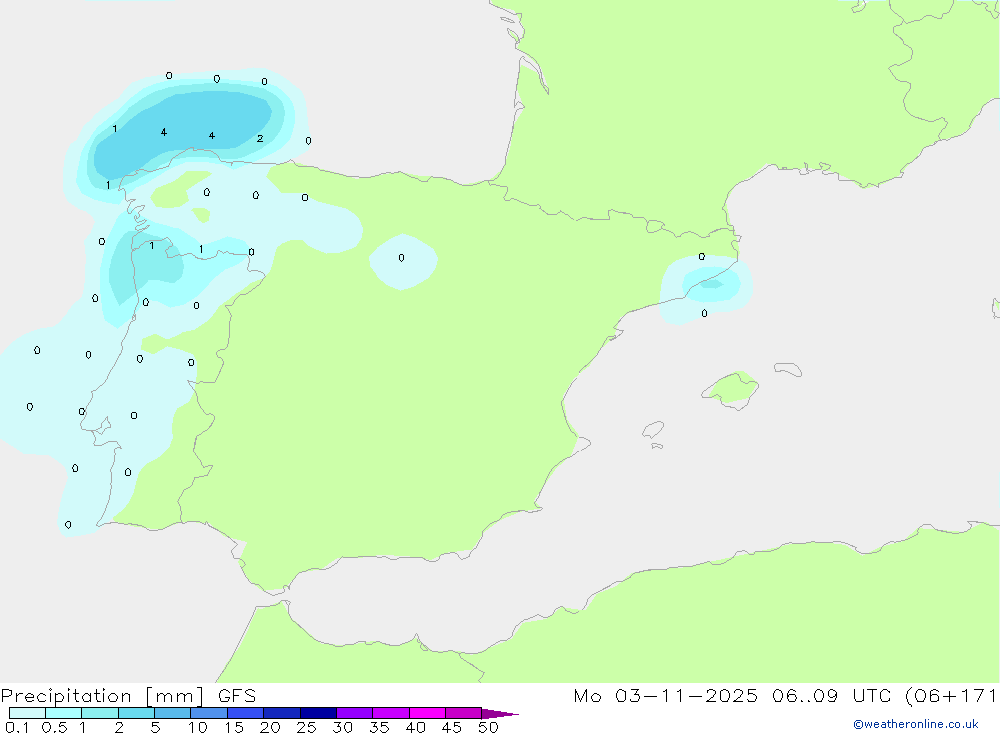Click the 10 to 15 mm legend swatch
Viewport: 1000px width, 733px height.
[x=209, y=713]
